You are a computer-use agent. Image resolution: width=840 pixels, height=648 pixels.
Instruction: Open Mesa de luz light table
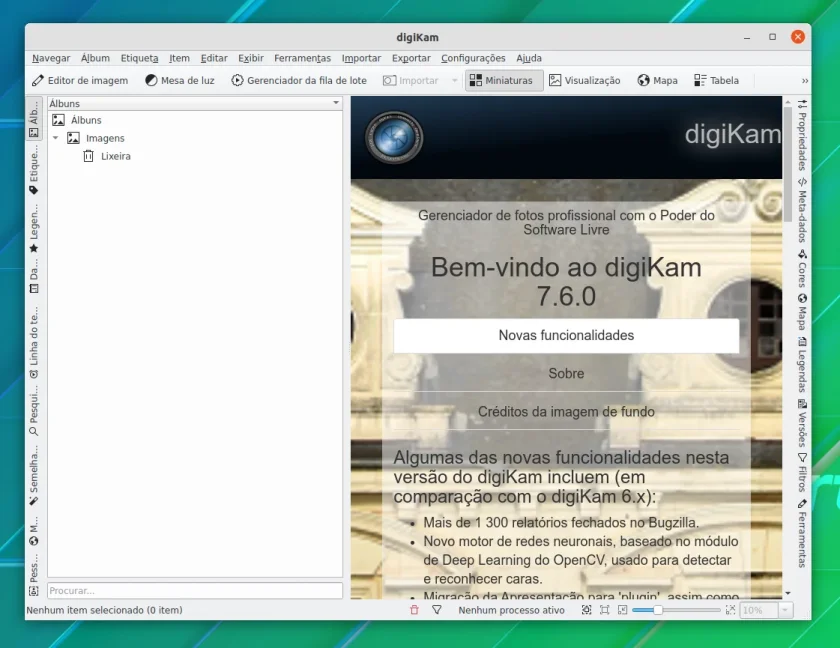[180, 80]
